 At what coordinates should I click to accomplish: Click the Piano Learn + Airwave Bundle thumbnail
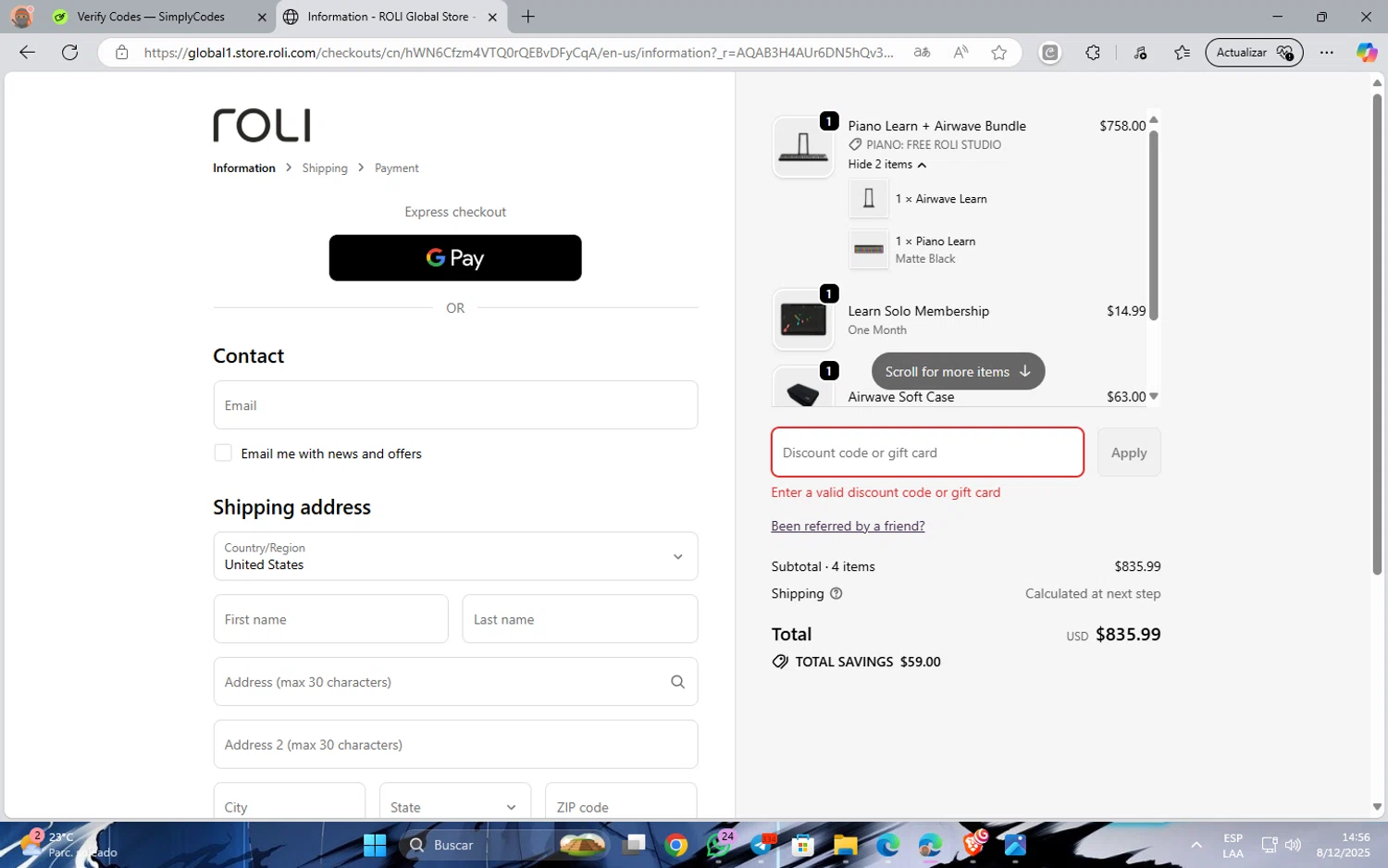(803, 146)
